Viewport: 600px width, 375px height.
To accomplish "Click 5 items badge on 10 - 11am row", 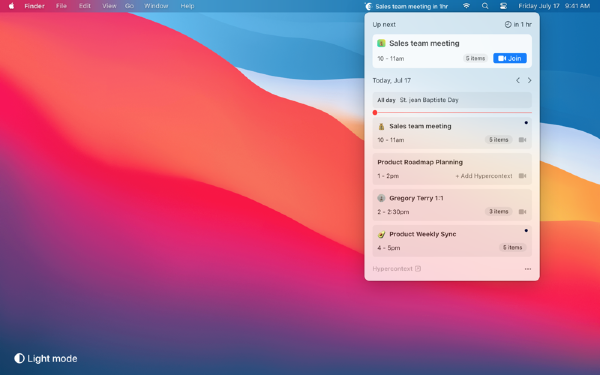I will (x=499, y=140).
